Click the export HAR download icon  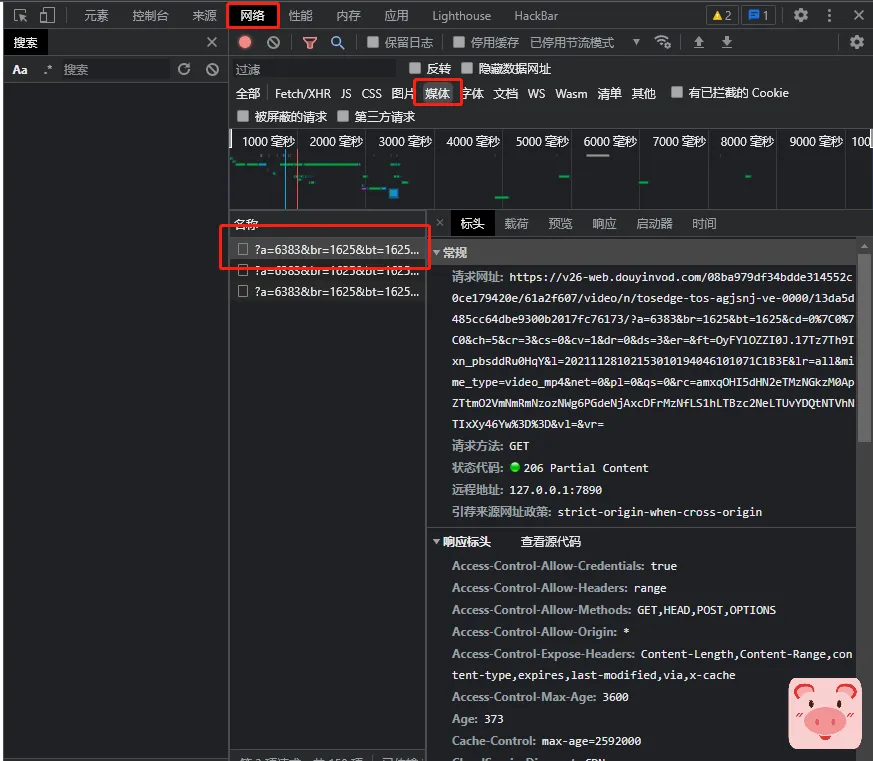click(x=727, y=42)
